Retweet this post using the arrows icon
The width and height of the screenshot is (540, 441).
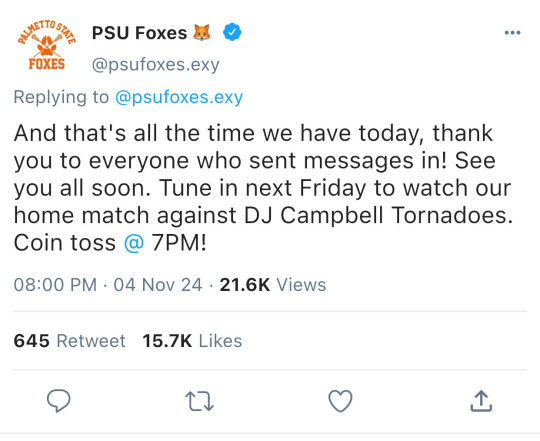click(x=199, y=401)
